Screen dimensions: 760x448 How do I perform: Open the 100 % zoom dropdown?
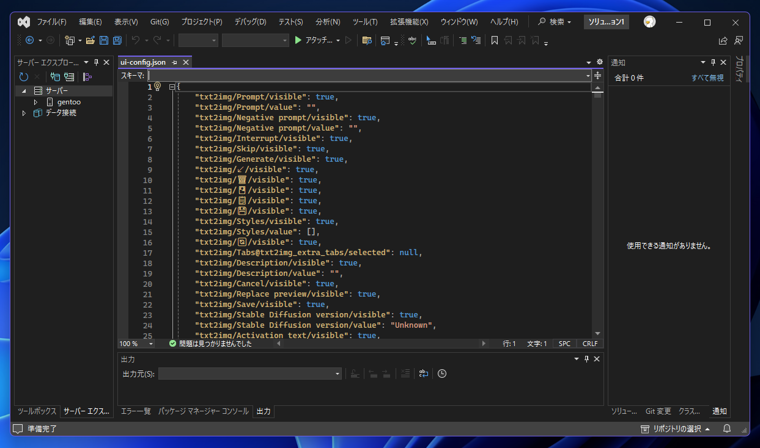tap(151, 344)
